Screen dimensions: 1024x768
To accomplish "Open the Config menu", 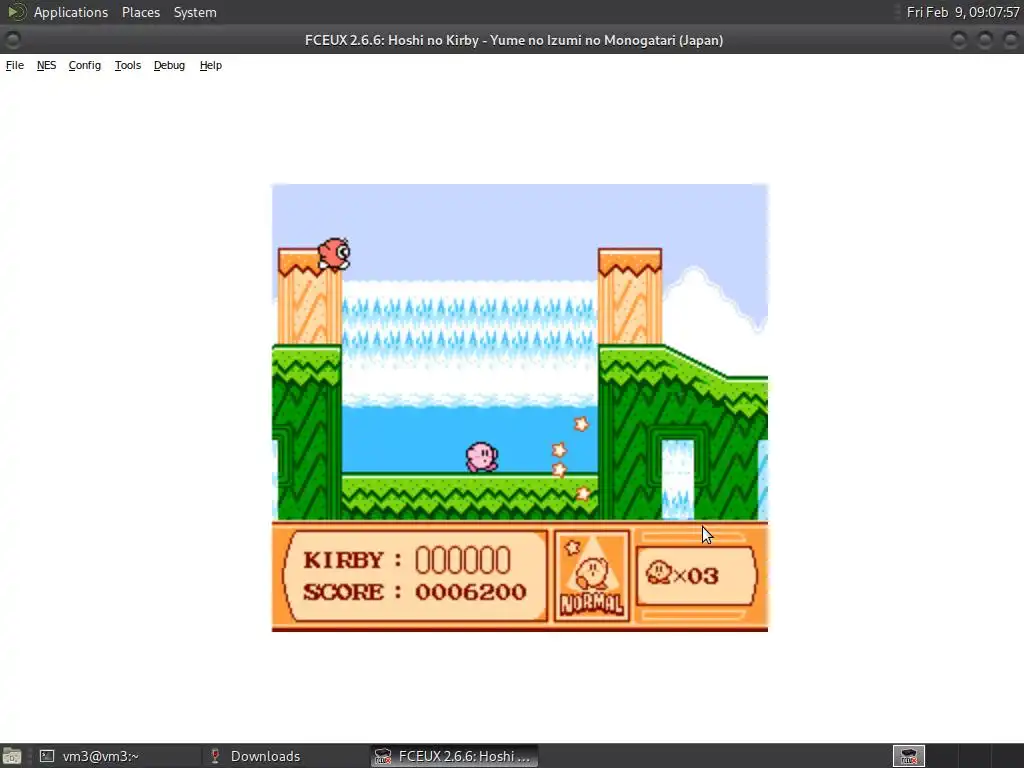I will click(85, 65).
